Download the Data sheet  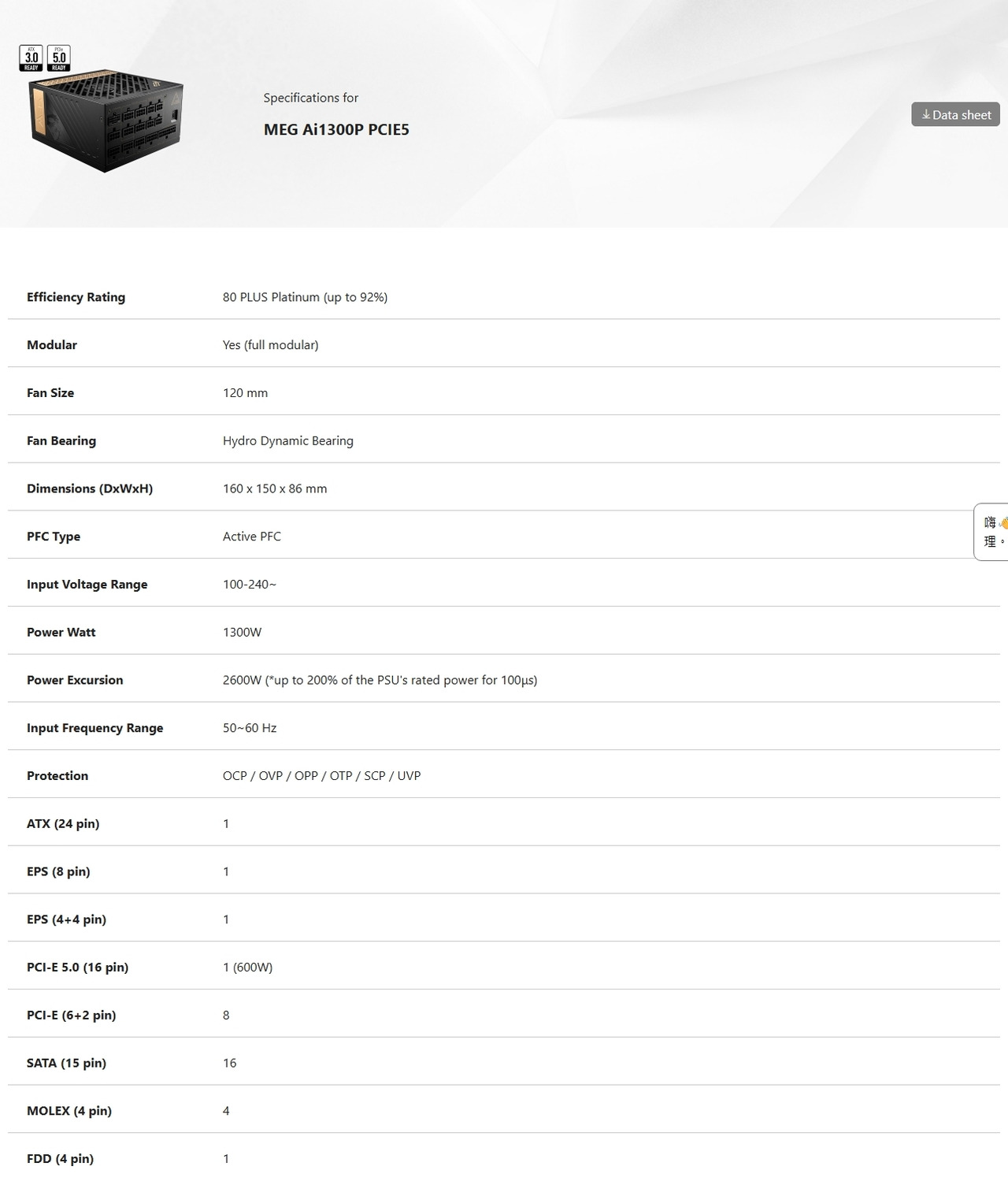click(x=955, y=115)
